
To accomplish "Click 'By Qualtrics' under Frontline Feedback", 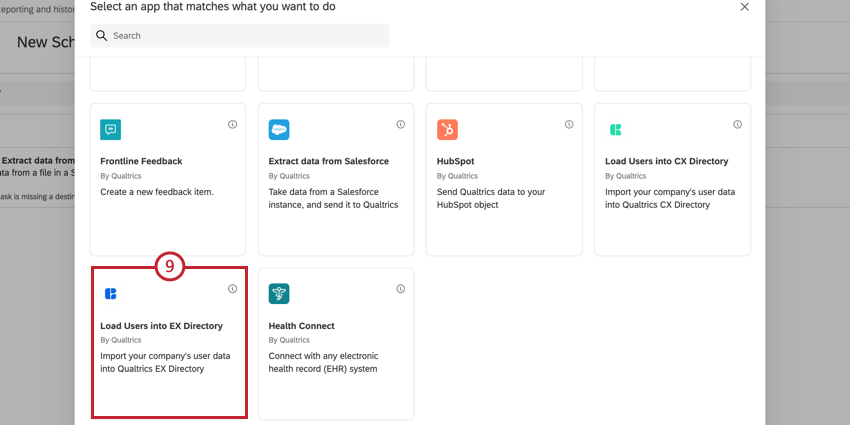I will pos(121,176).
